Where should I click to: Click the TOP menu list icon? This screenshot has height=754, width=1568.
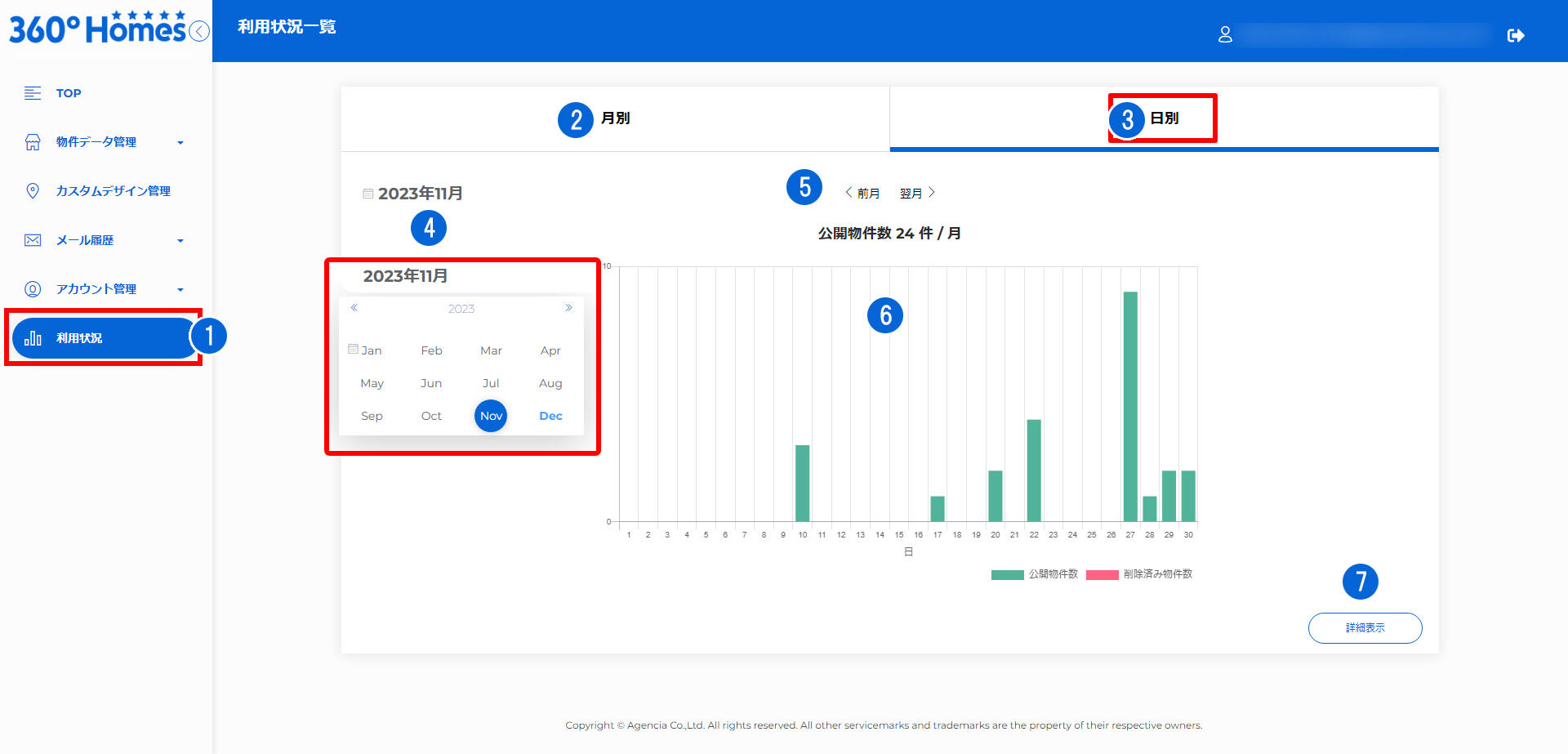coord(33,93)
